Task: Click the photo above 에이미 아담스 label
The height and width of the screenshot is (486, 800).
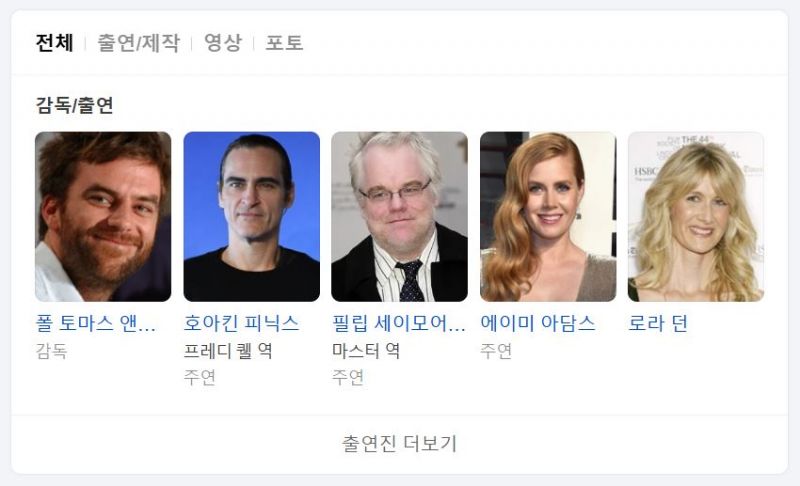Action: (x=548, y=217)
